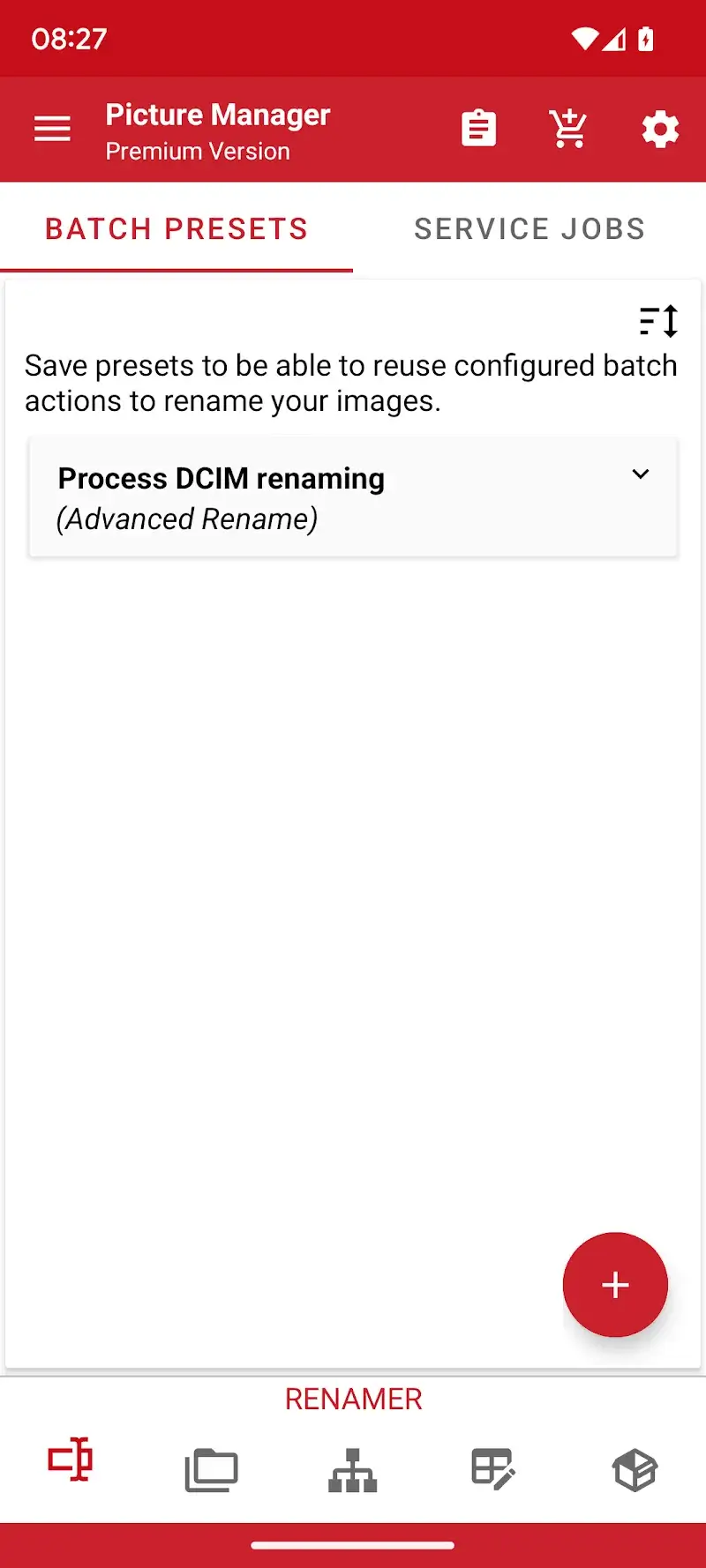This screenshot has height=1568, width=706.
Task: Open settings via the gear icon
Action: click(660, 130)
